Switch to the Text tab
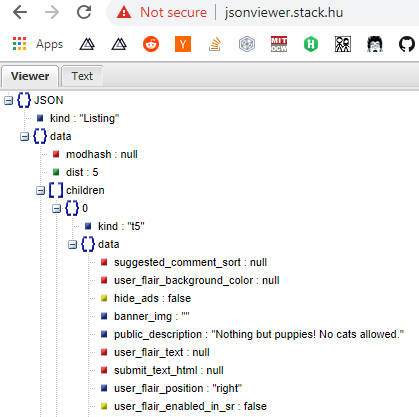419x417 pixels. coord(82,76)
